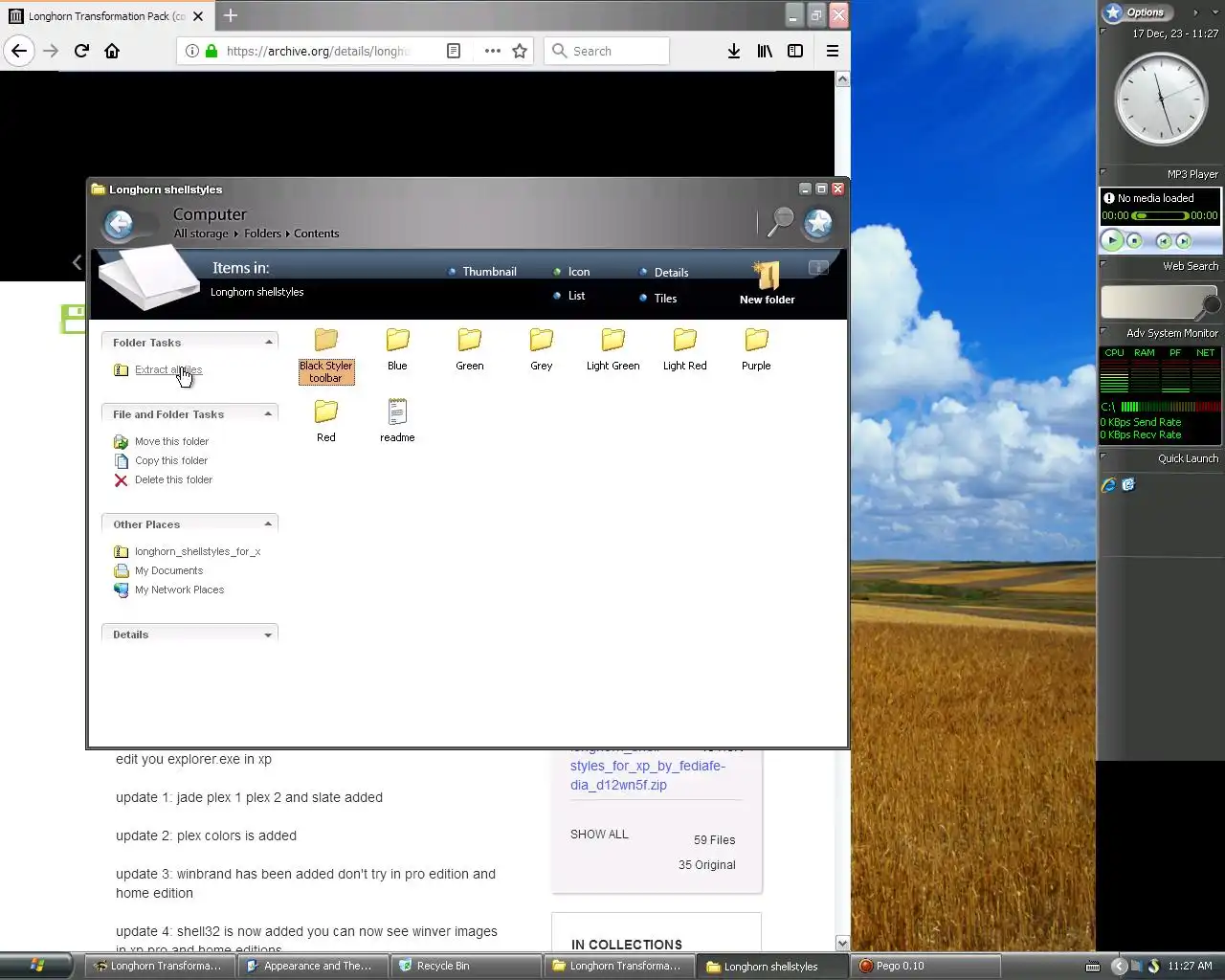Collapse the File and Folder Tasks panel
The width and height of the screenshot is (1225, 980).
pos(269,413)
